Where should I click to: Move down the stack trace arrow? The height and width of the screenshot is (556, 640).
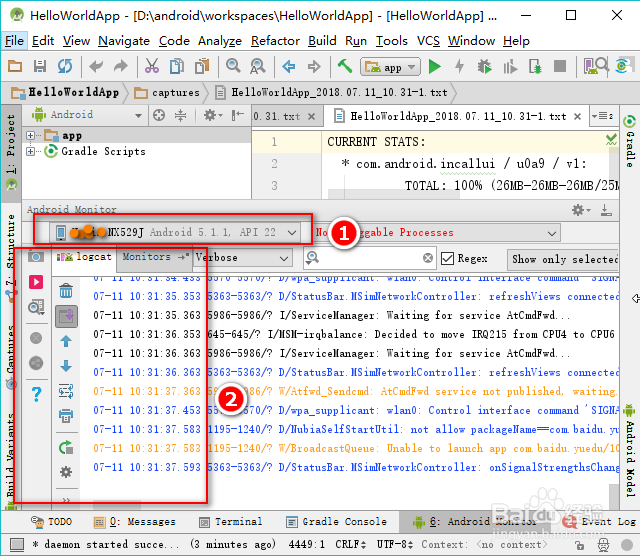tap(66, 366)
